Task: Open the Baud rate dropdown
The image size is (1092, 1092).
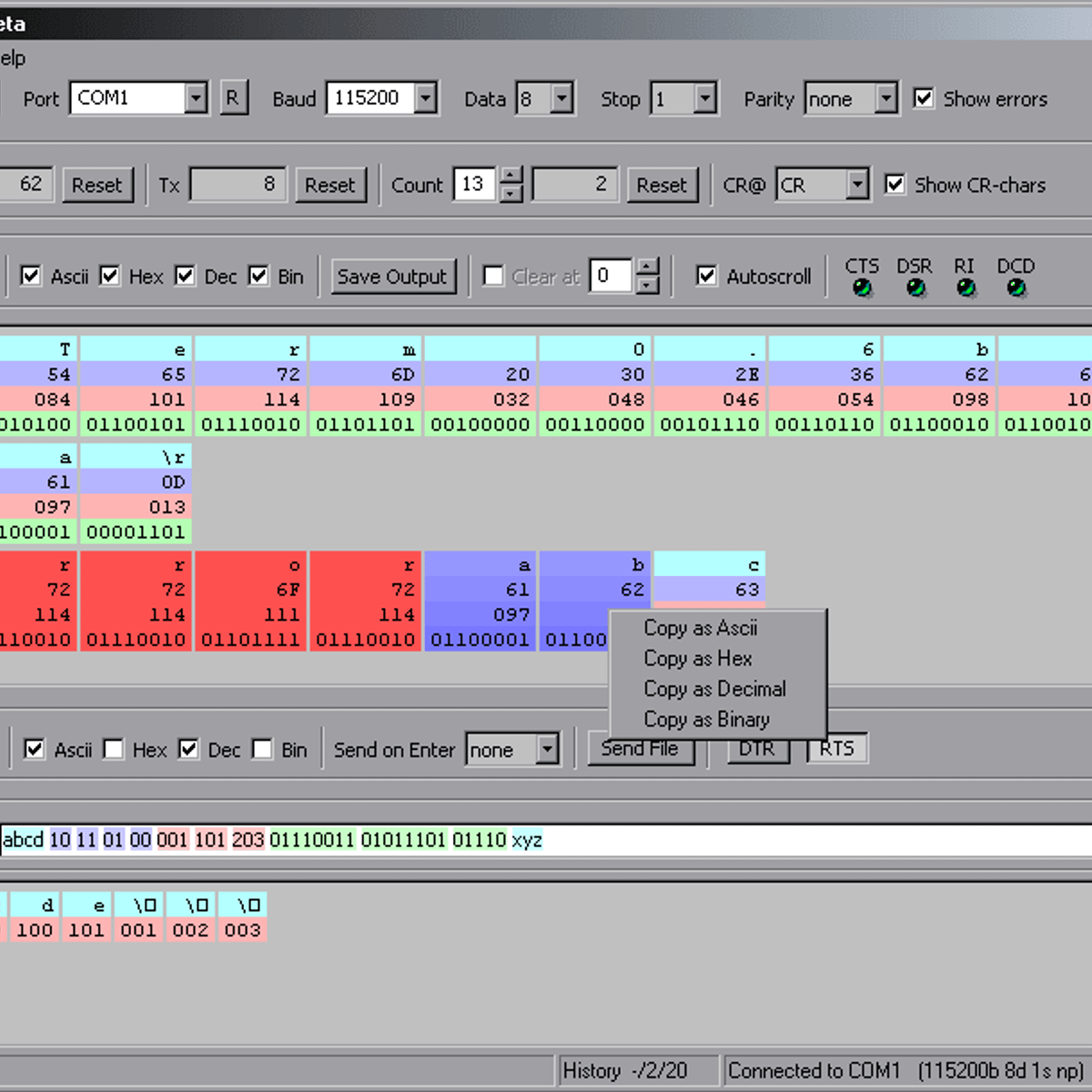Action: click(x=425, y=98)
